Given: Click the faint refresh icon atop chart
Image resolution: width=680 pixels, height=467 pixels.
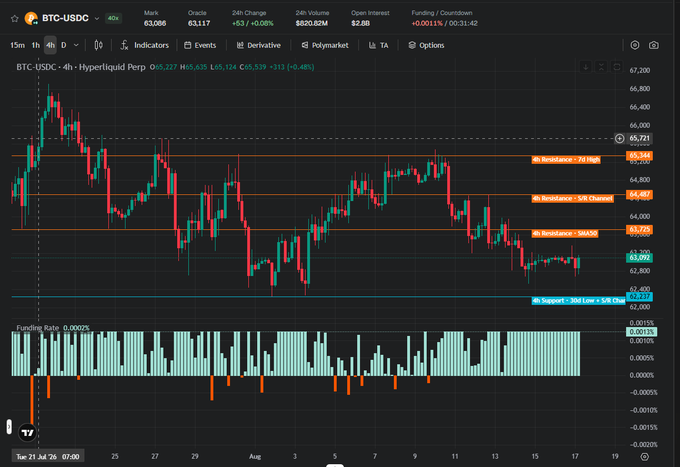Looking at the screenshot, I should point(617,67).
